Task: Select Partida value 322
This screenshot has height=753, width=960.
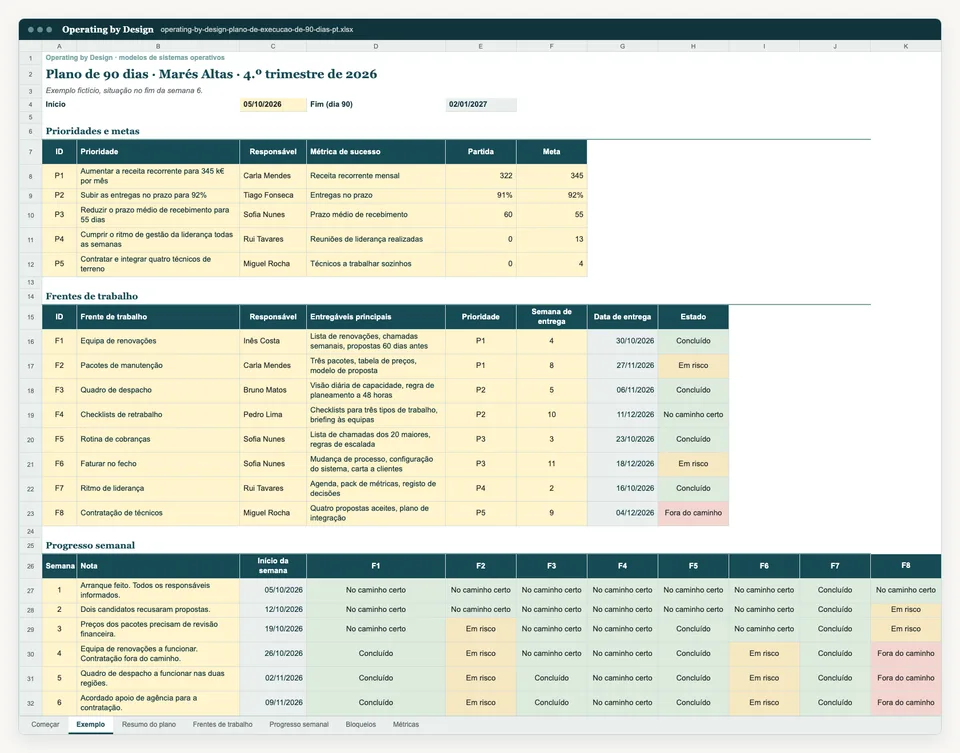Action: click(x=481, y=176)
